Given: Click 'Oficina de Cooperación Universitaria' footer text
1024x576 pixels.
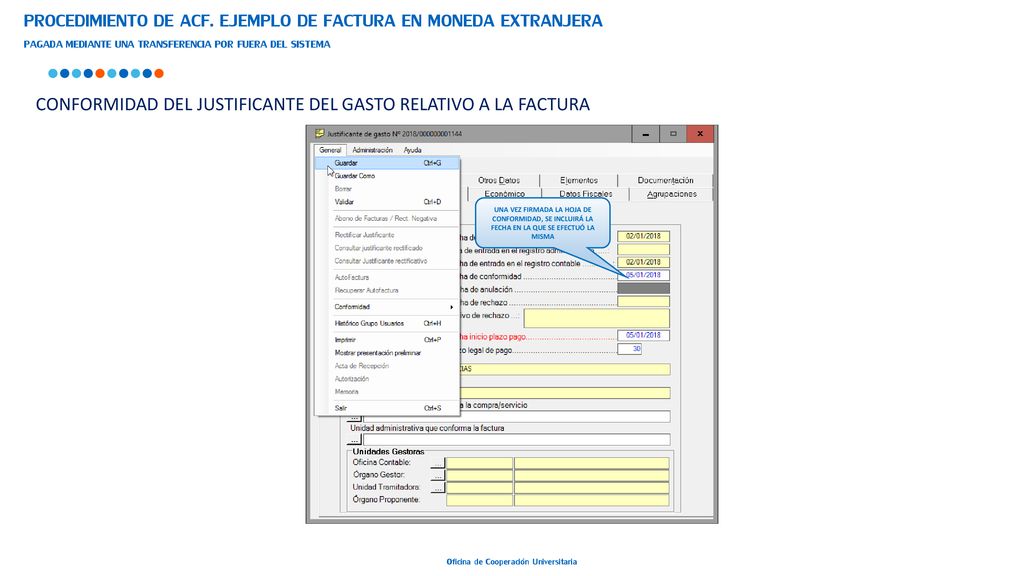Looking at the screenshot, I should tap(511, 562).
